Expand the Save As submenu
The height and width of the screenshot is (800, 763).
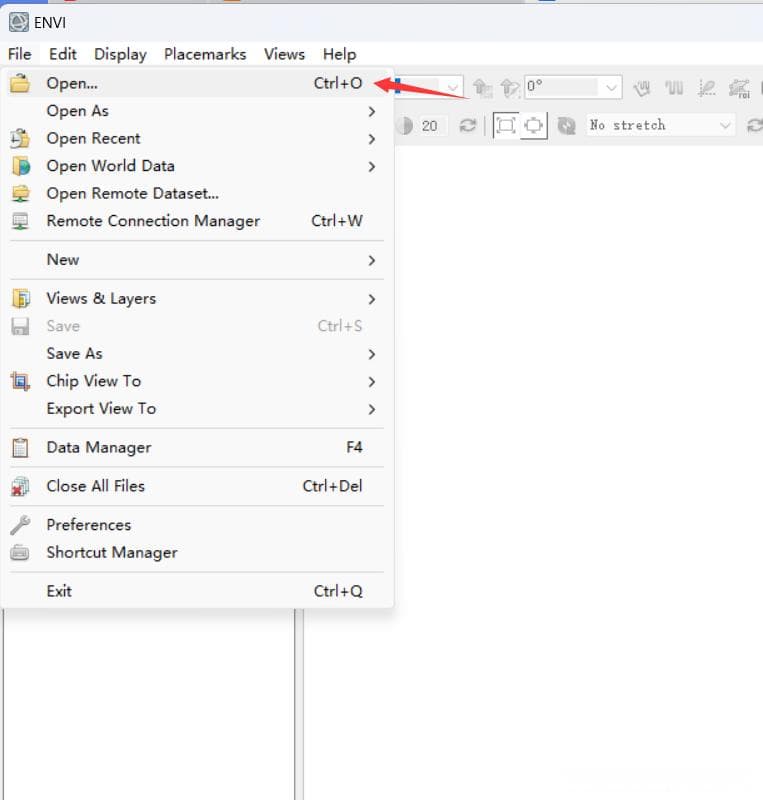(196, 354)
